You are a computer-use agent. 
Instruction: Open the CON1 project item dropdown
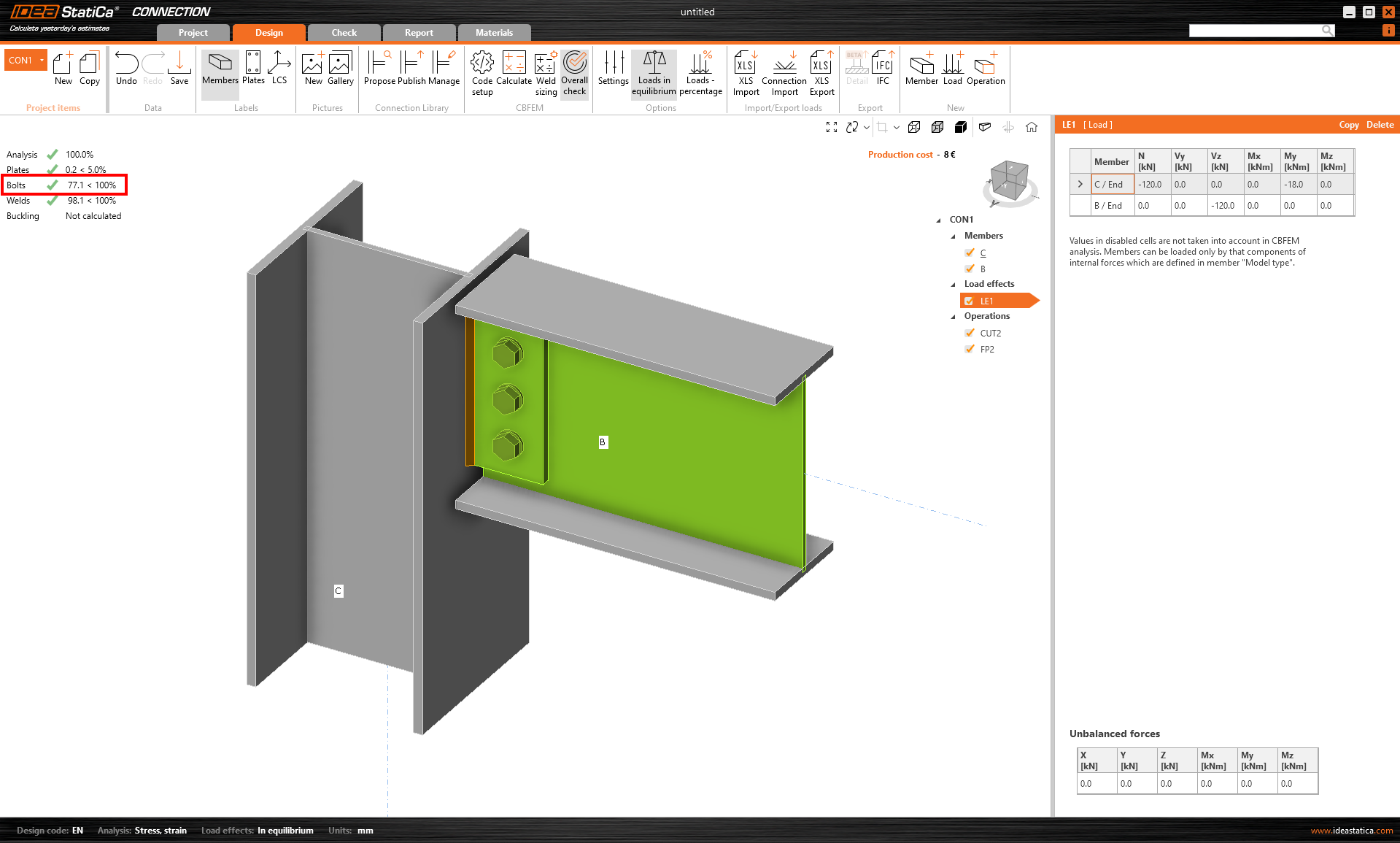tap(42, 60)
